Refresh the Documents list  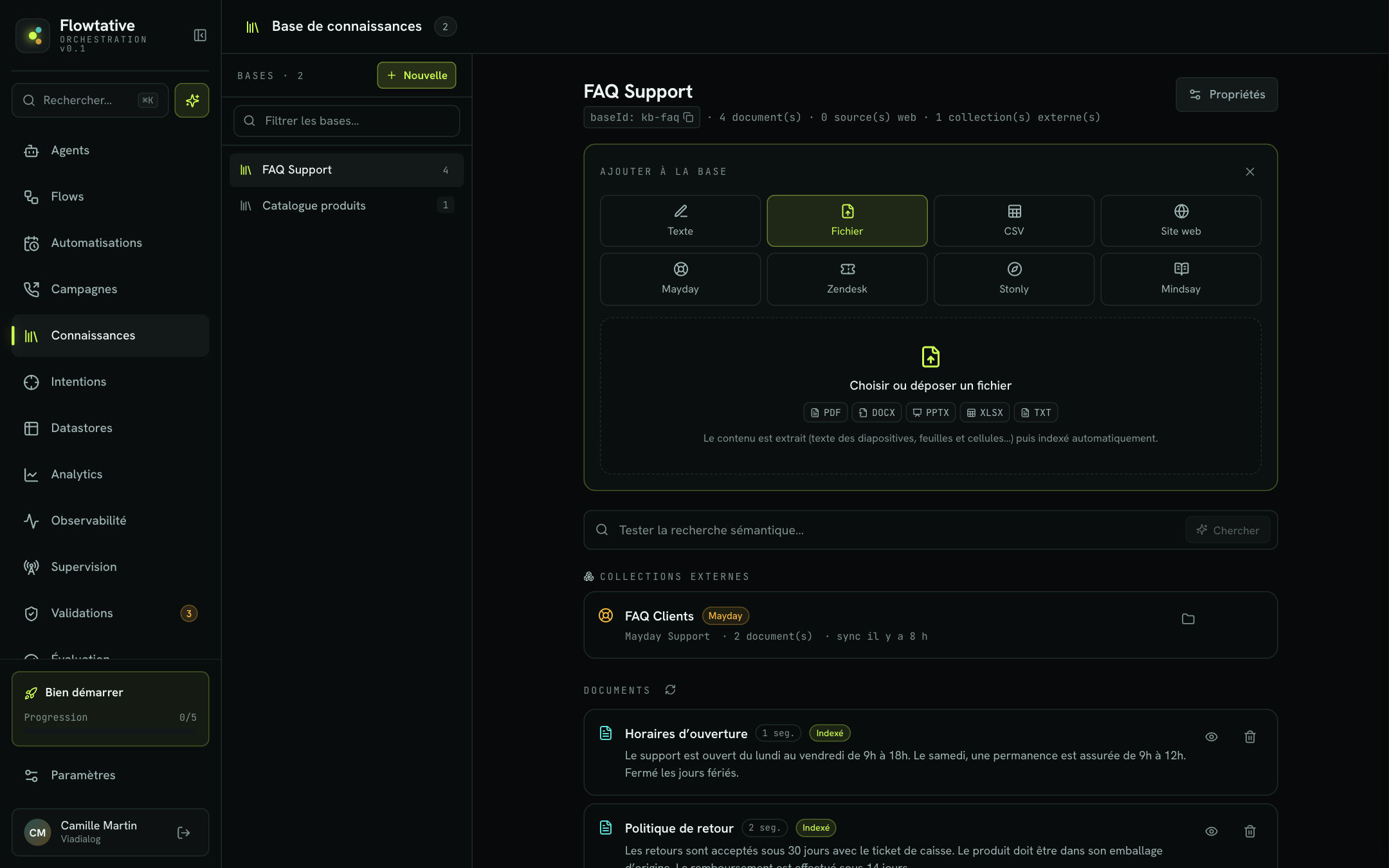click(670, 690)
